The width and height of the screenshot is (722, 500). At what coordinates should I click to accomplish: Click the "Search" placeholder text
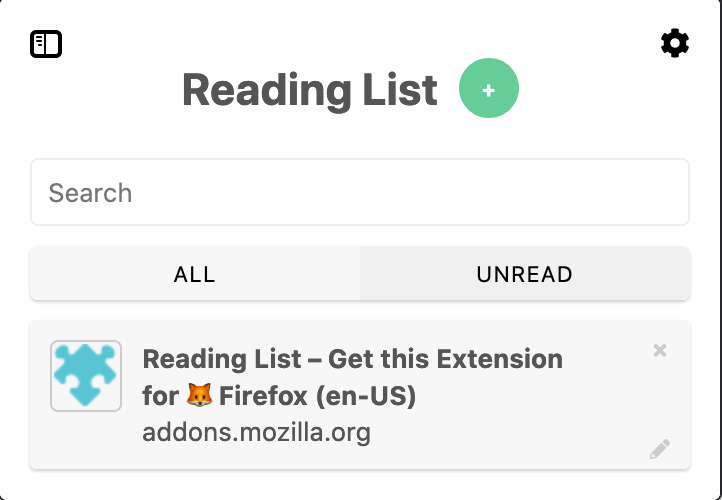coord(90,192)
